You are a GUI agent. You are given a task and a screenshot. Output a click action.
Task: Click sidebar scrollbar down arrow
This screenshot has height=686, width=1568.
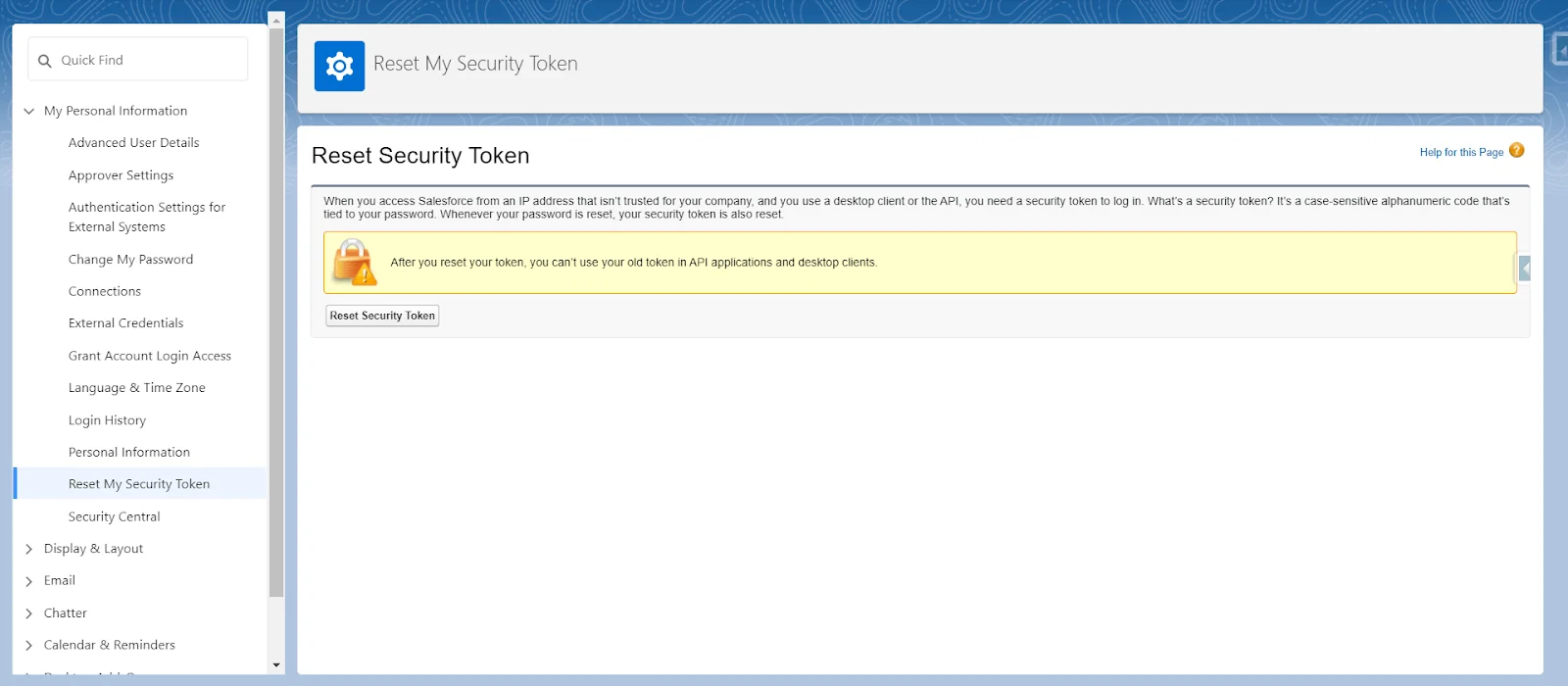pyautogui.click(x=276, y=665)
